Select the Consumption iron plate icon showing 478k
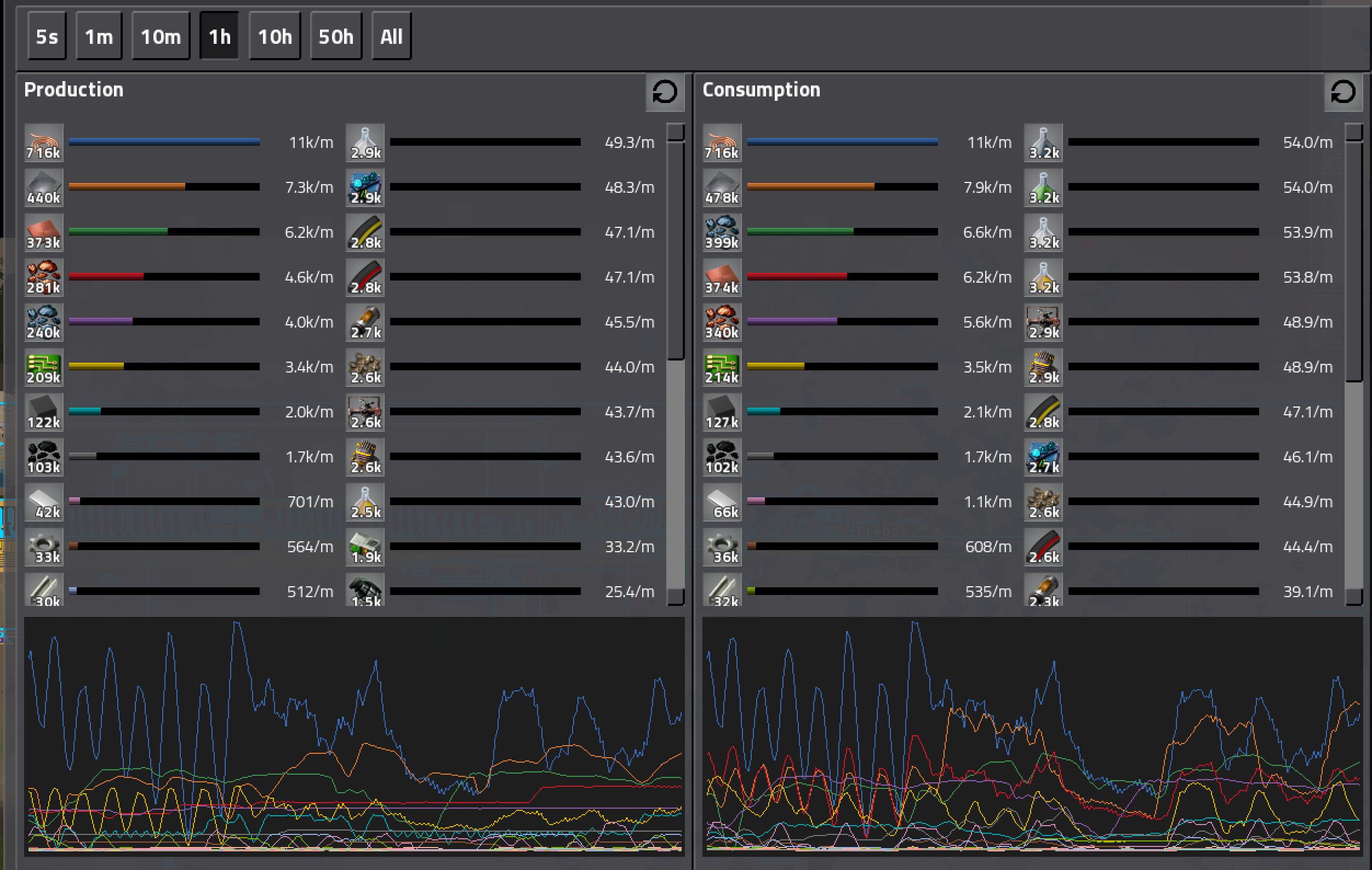 722,187
